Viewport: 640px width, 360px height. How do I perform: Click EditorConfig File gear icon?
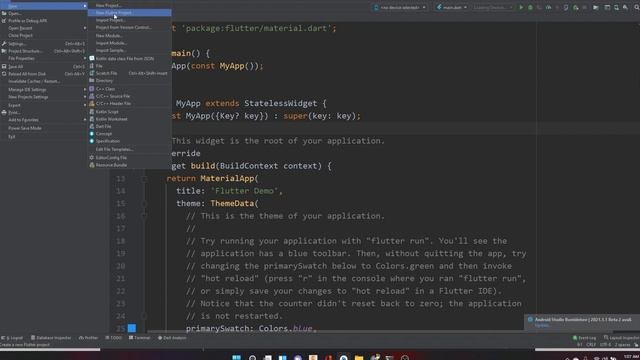click(92, 157)
